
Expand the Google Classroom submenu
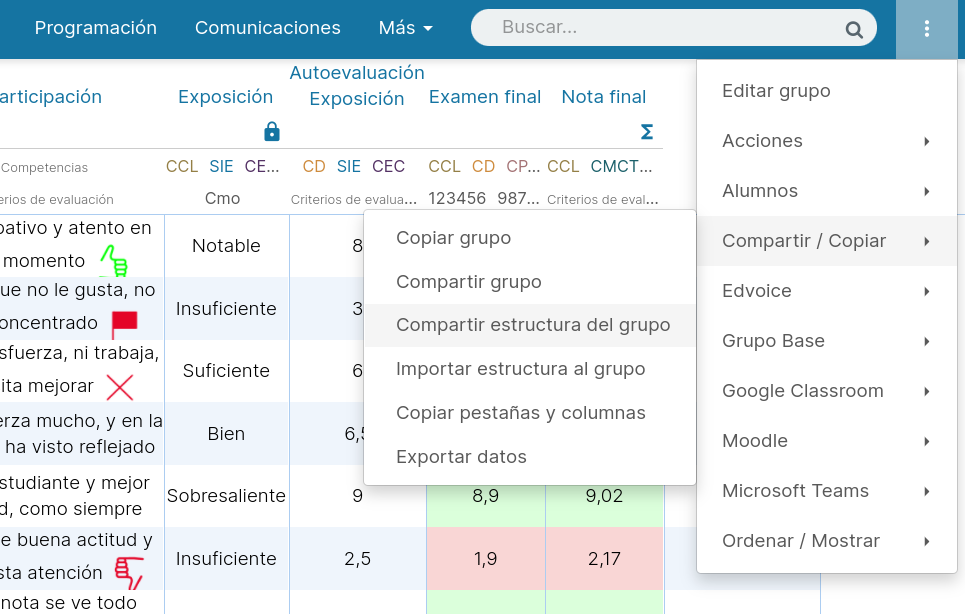pos(827,391)
